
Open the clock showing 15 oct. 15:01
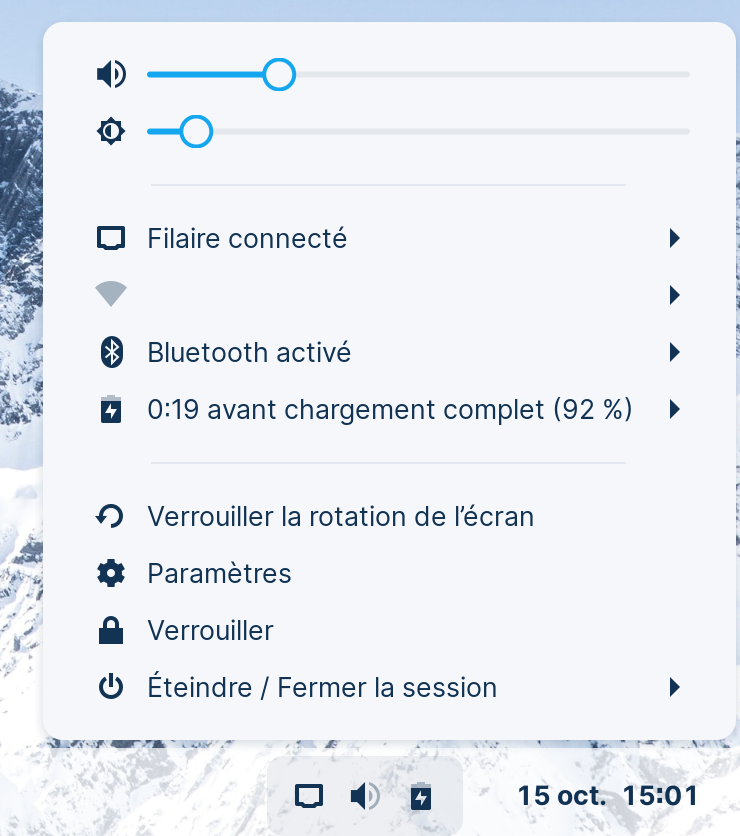coord(607,797)
